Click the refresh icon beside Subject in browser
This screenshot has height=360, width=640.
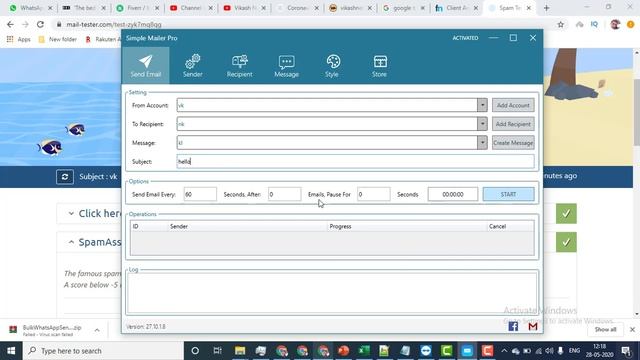pyautogui.click(x=65, y=177)
